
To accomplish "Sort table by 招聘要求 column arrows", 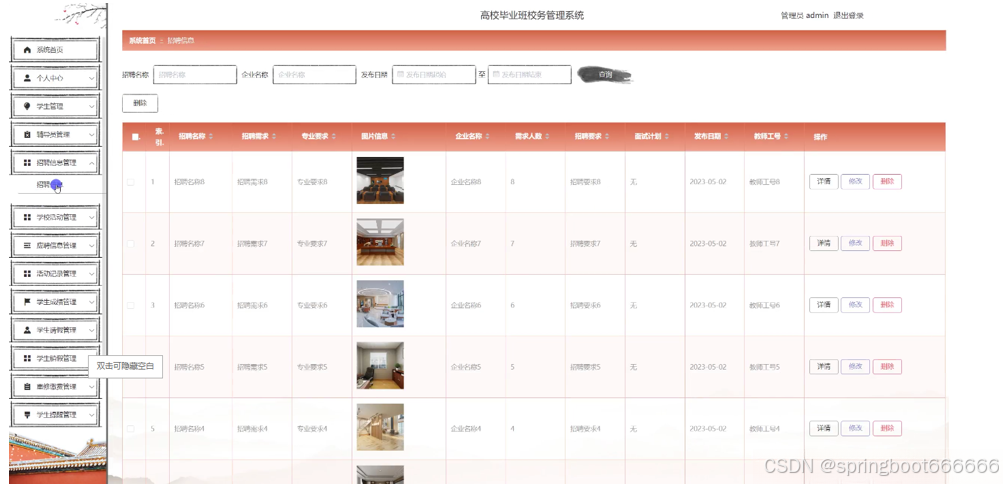I will pyautogui.click(x=607, y=137).
